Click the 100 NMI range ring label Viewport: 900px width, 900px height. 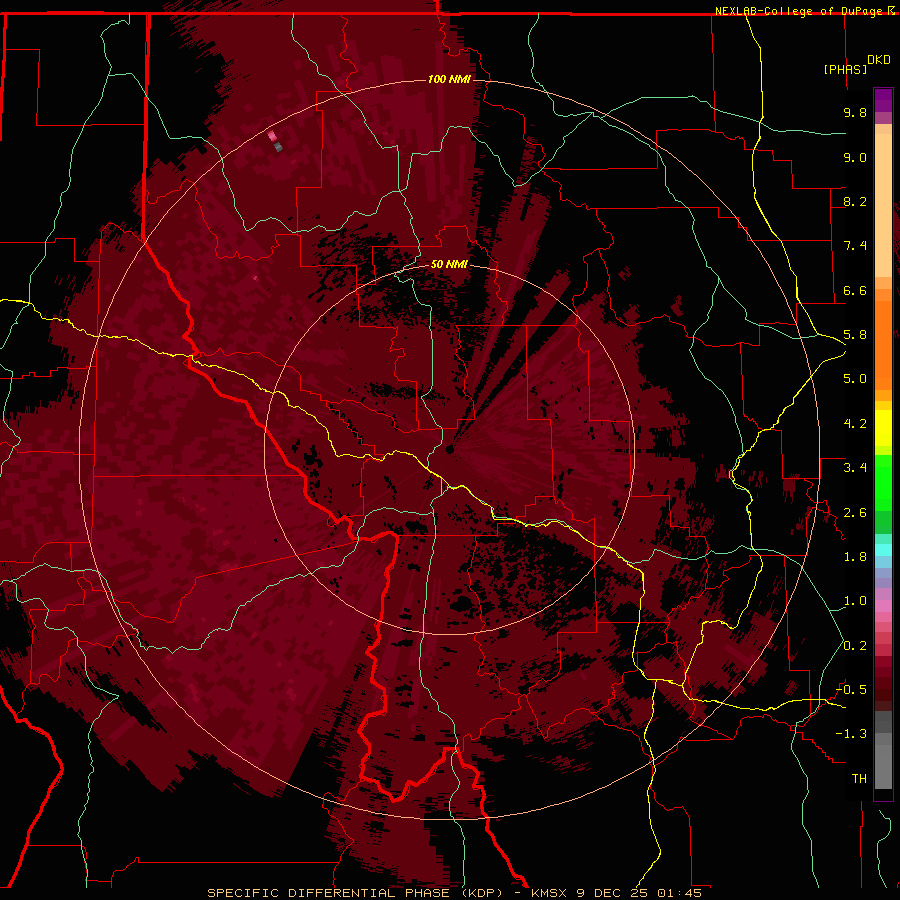[x=449, y=79]
